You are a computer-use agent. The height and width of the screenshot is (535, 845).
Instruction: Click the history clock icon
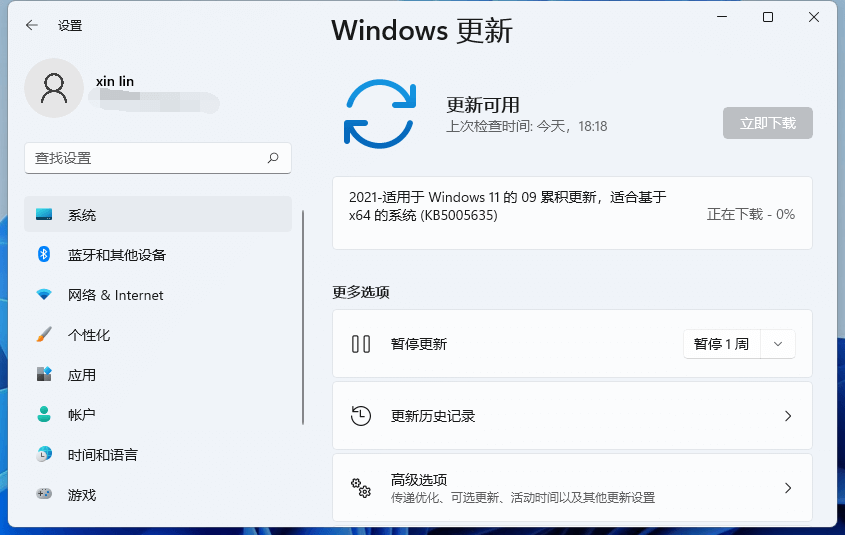coord(361,415)
